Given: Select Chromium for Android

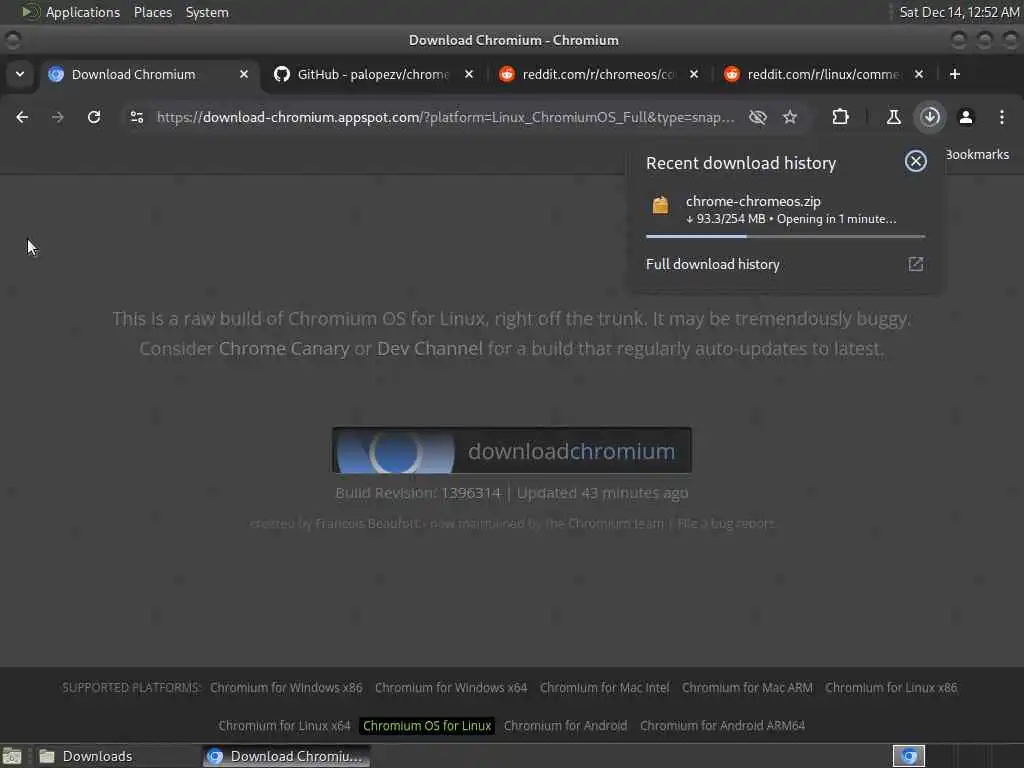Looking at the screenshot, I should point(565,726).
